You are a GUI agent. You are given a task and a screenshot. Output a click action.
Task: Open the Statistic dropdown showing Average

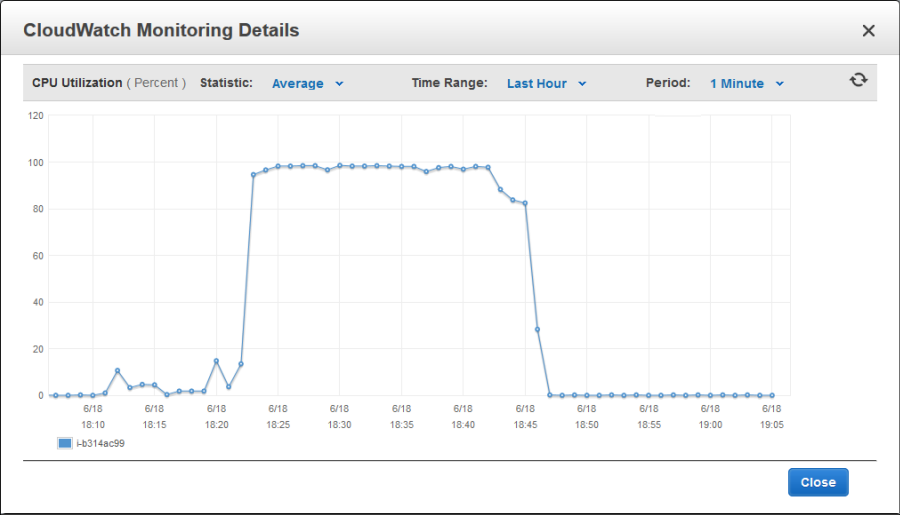click(307, 84)
